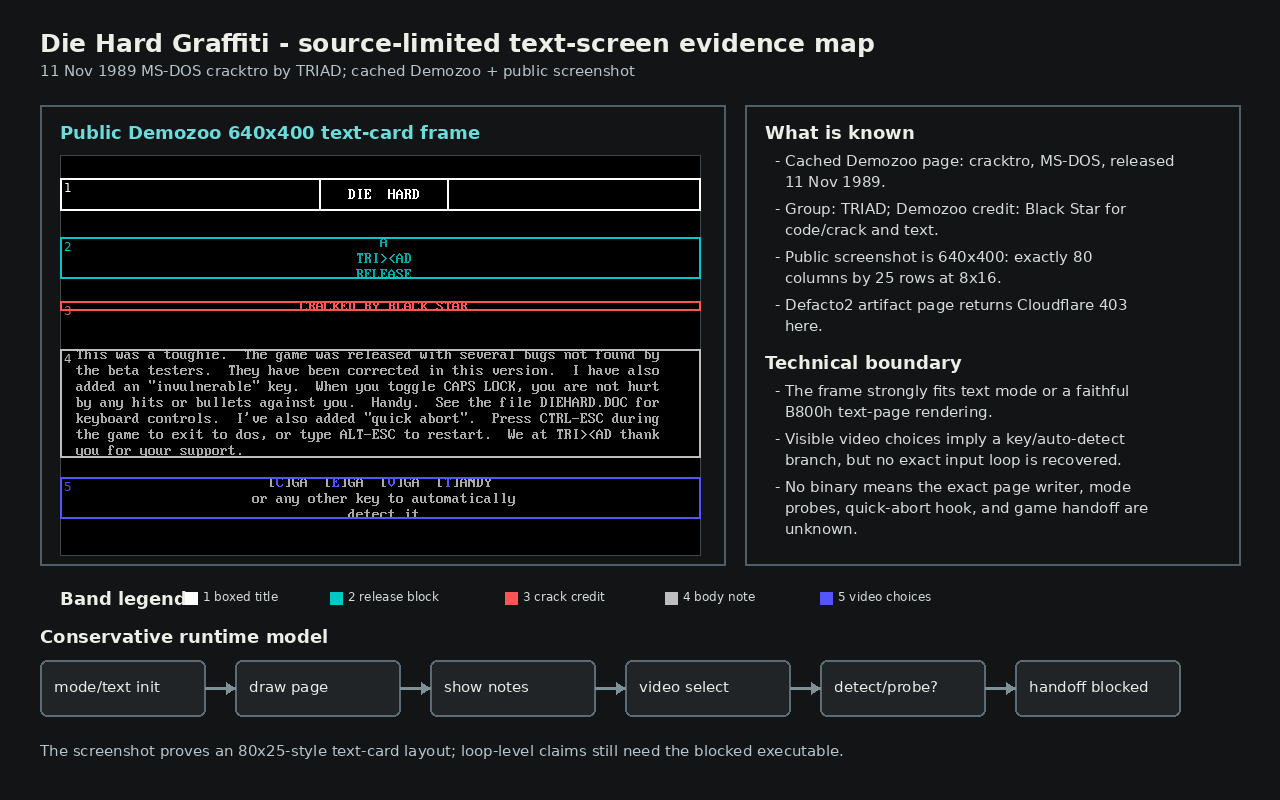Click the 'No binary means' bullet

click(x=962, y=508)
